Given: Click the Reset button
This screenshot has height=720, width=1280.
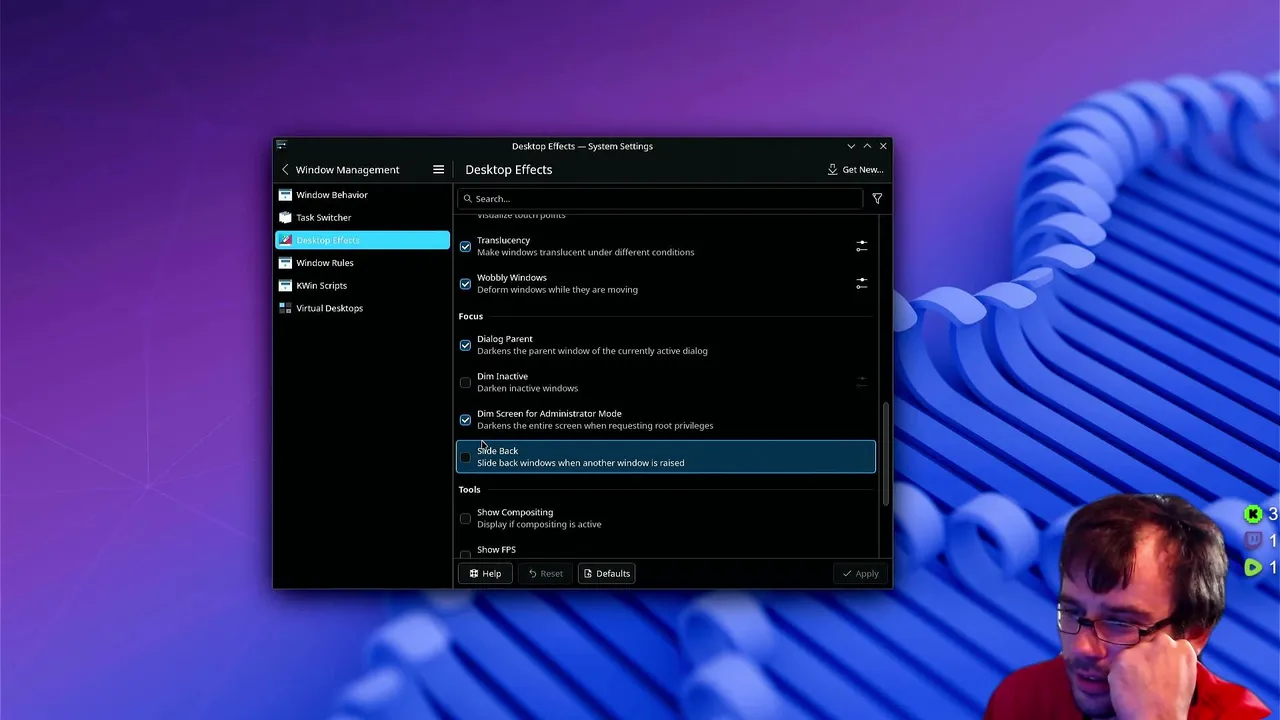Looking at the screenshot, I should 546,574.
